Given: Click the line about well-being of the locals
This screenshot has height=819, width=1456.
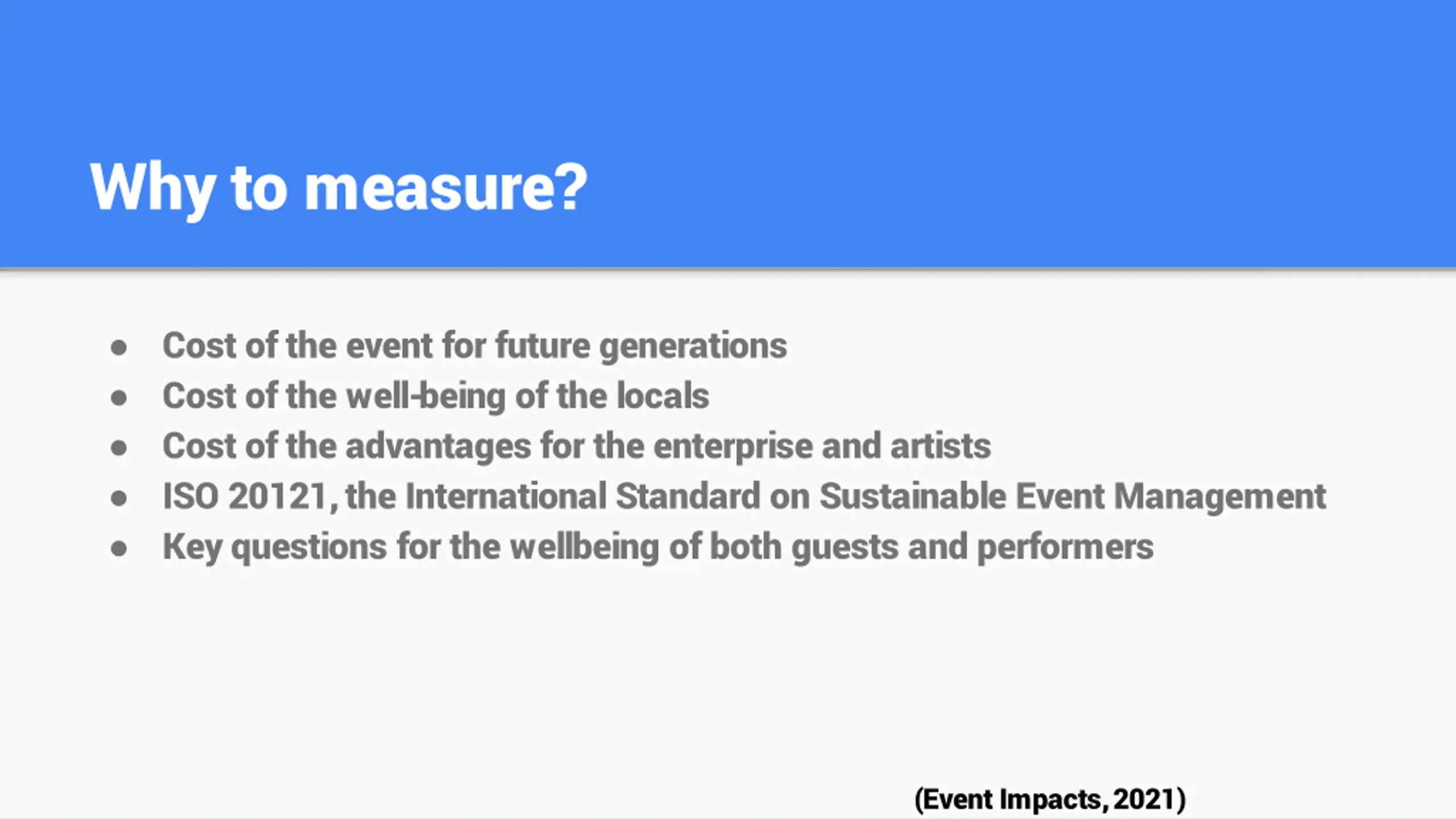Looking at the screenshot, I should [x=436, y=396].
